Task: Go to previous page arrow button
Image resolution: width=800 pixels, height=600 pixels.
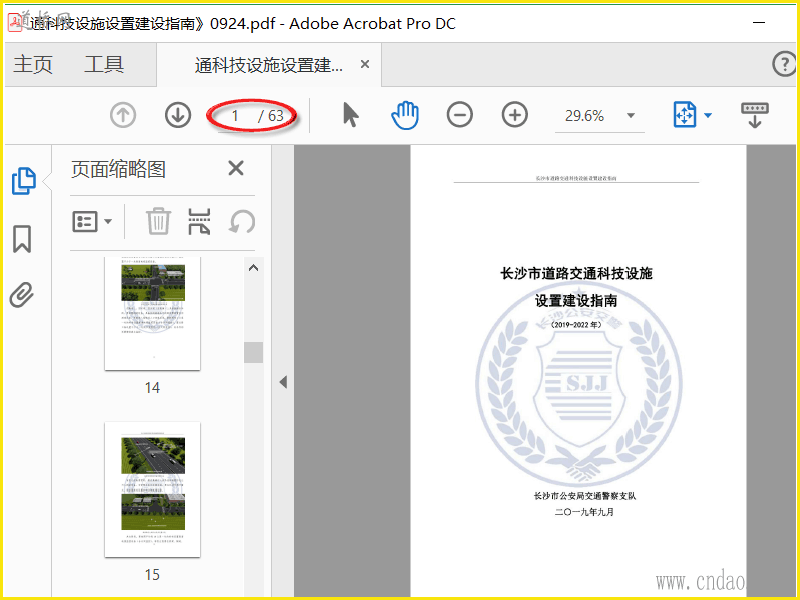Action: pyautogui.click(x=123, y=115)
